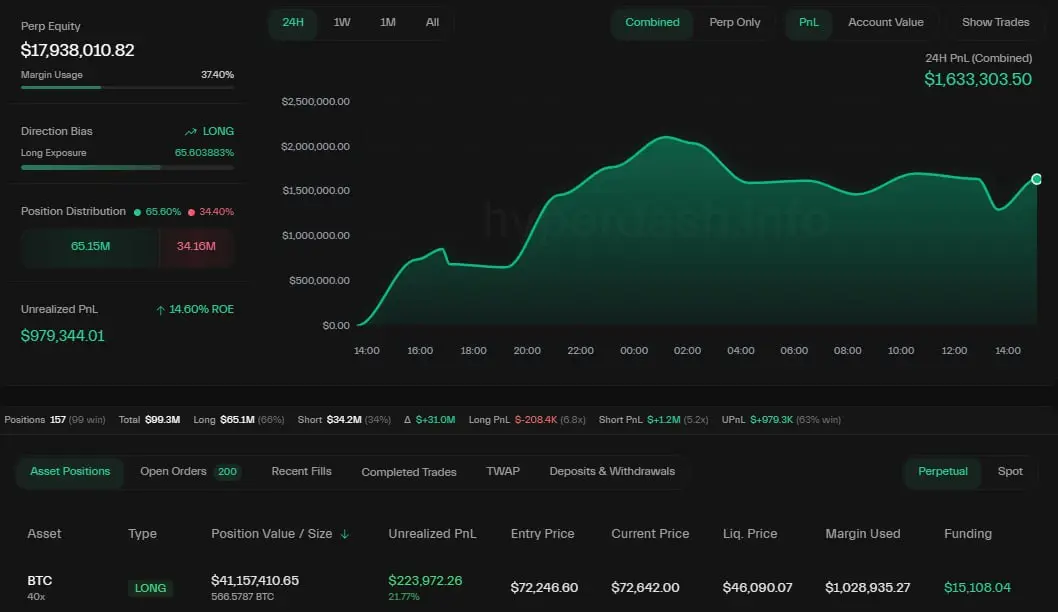Image resolution: width=1058 pixels, height=612 pixels.
Task: Click the Total $99.3M summary stat
Action: [149, 420]
